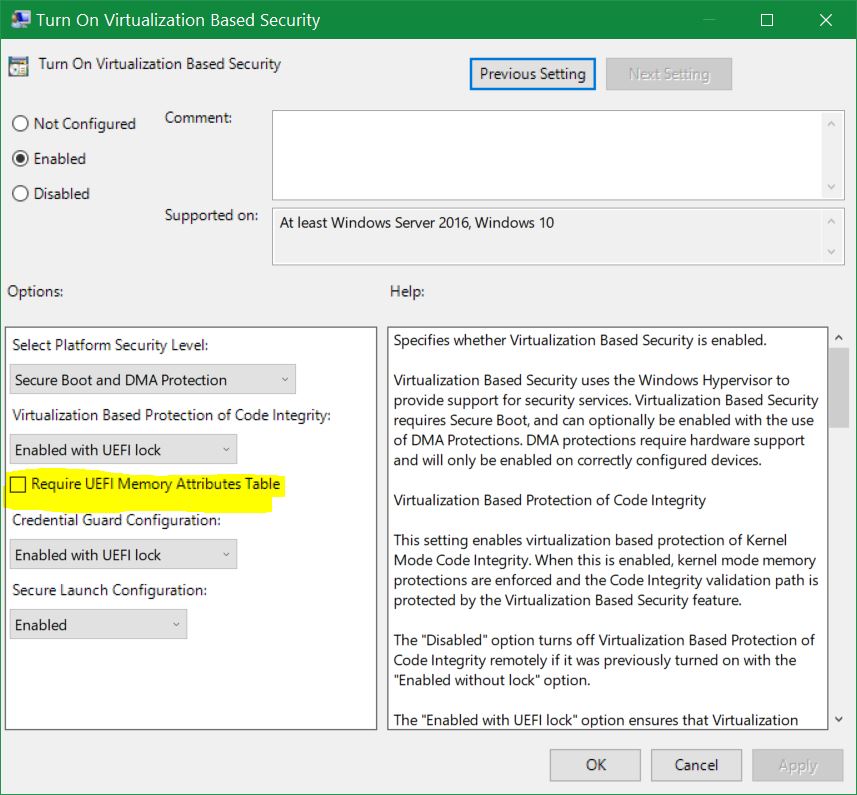Select the Disabled radio button

click(20, 194)
